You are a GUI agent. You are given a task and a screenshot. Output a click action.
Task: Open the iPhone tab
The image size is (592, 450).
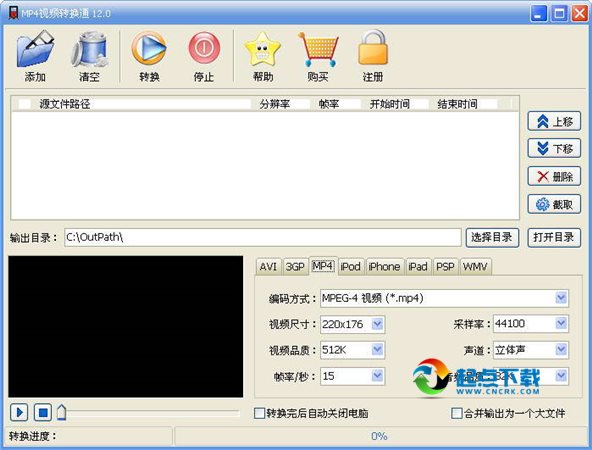coord(384,267)
